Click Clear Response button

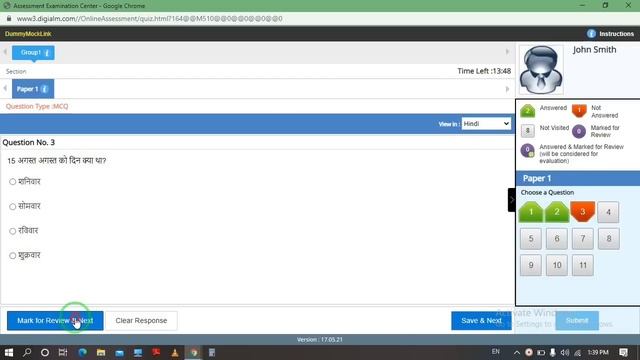pos(141,320)
